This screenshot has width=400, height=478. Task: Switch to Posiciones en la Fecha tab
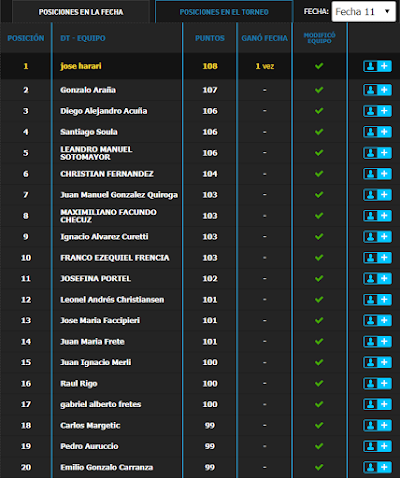81,12
